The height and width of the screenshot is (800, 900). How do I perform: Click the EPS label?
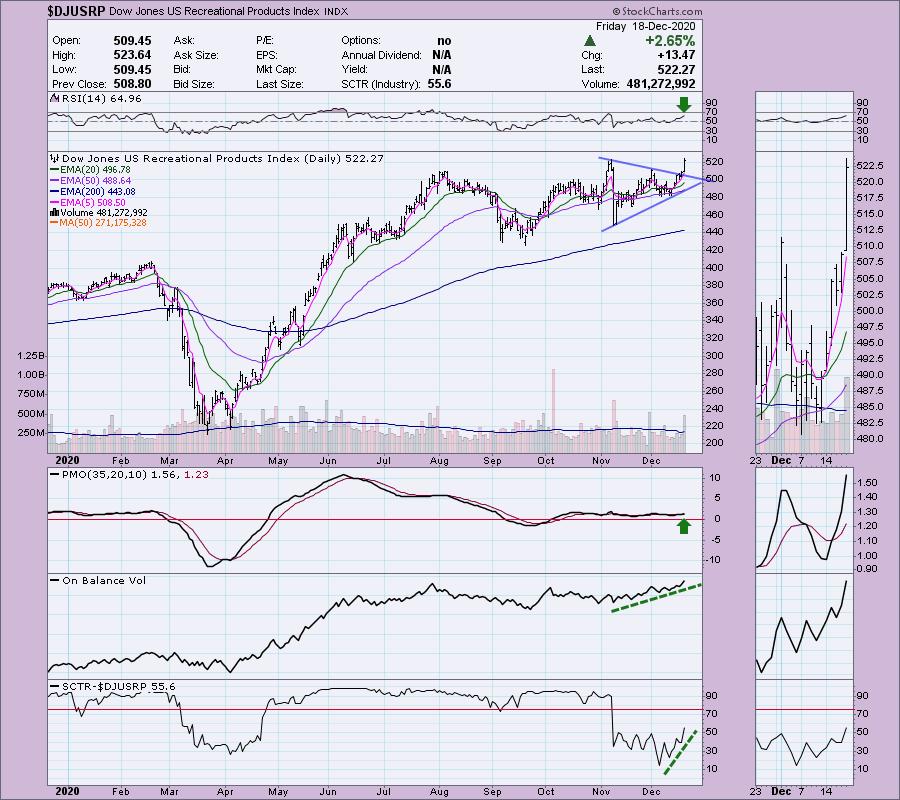[x=267, y=55]
